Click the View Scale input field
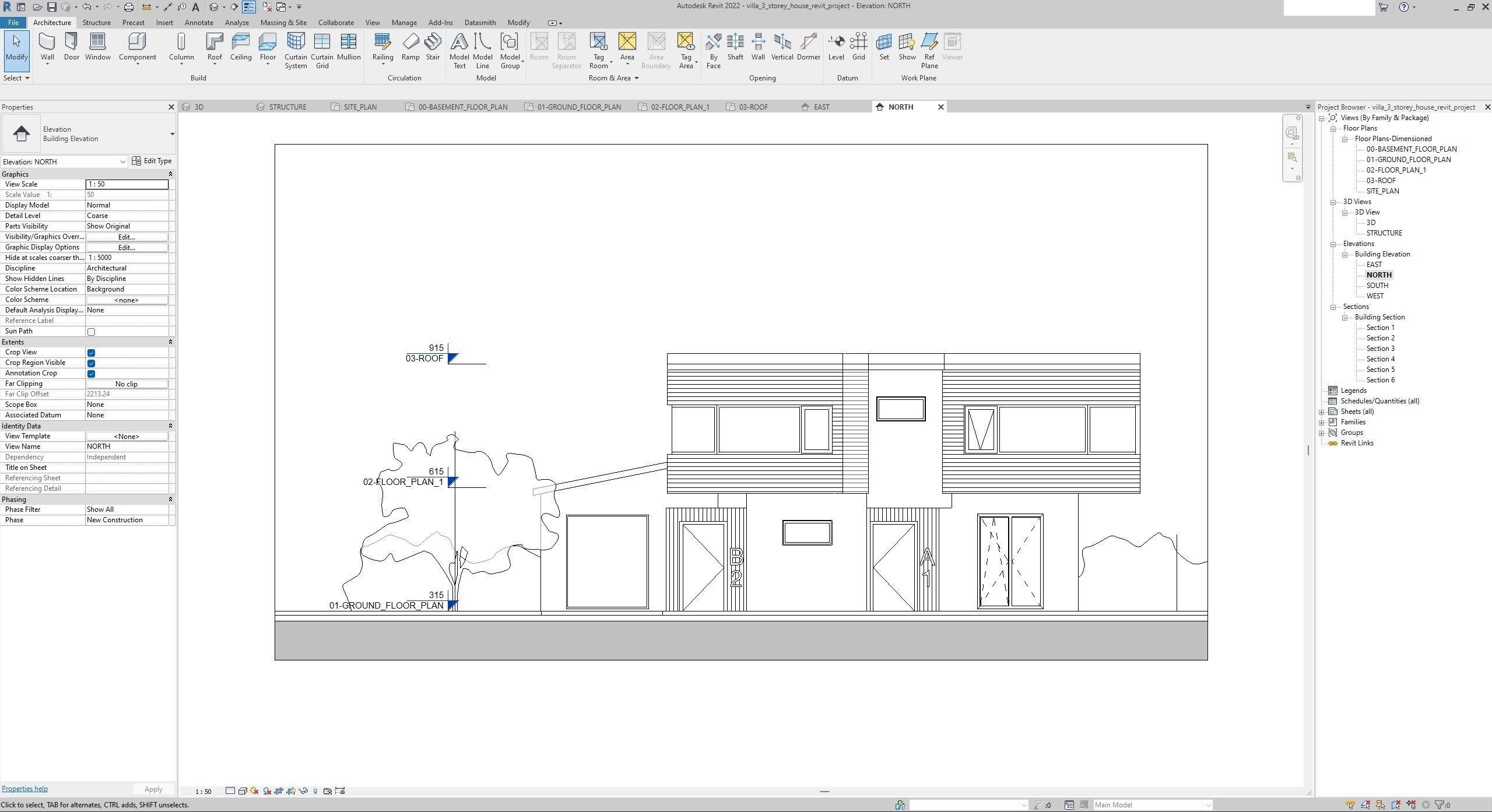1492x812 pixels. 127,184
